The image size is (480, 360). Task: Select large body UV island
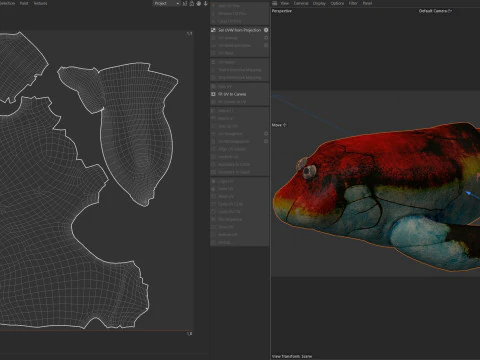pos(50,227)
